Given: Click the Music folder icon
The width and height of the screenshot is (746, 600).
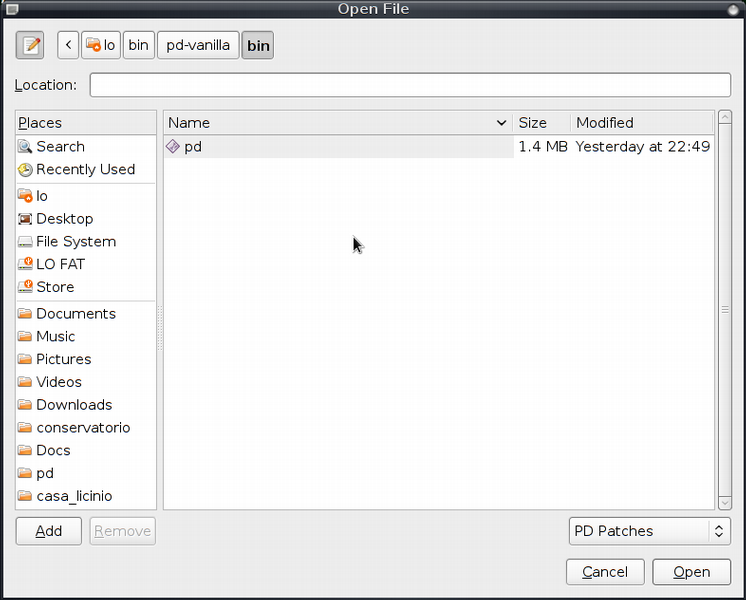Looking at the screenshot, I should tap(25, 336).
